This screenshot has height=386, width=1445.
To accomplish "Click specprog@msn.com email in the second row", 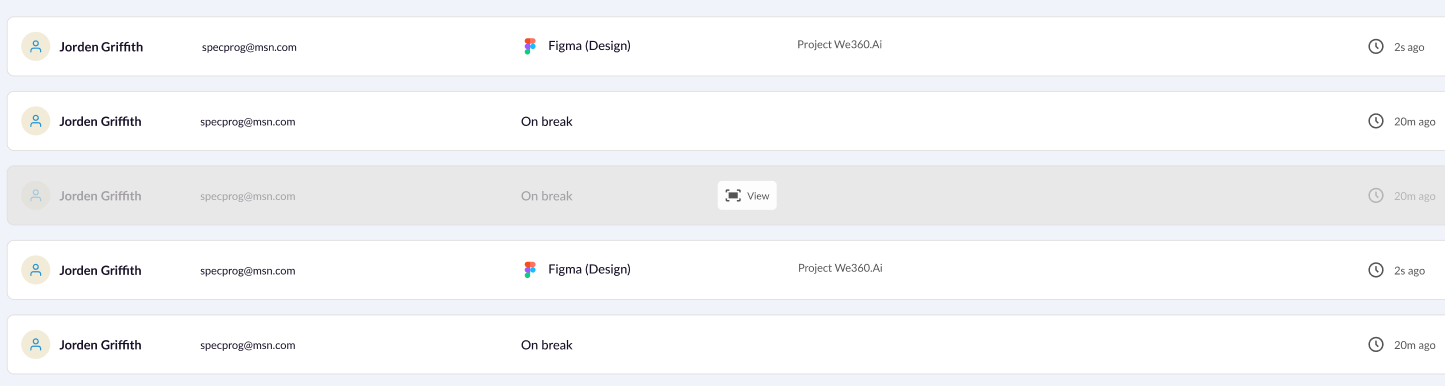I will click(x=248, y=122).
